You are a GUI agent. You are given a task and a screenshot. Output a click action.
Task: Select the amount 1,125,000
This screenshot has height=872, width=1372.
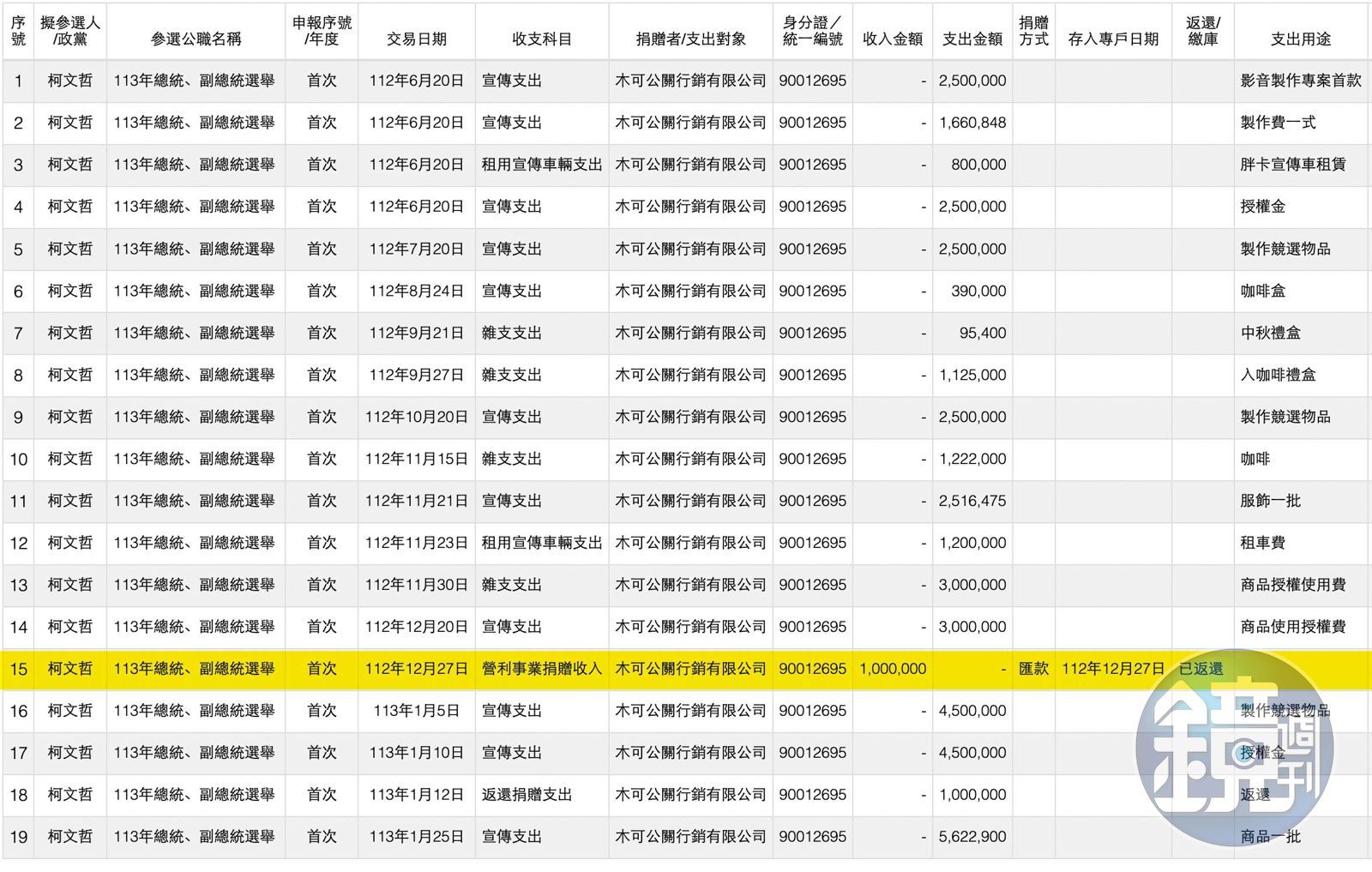tap(972, 375)
